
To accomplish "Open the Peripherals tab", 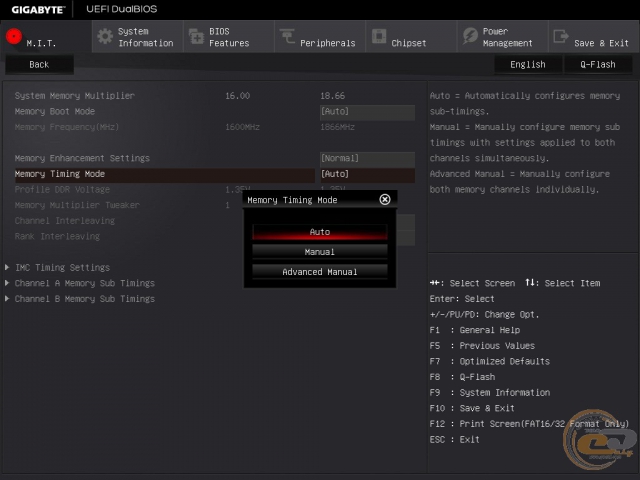I will [320, 37].
